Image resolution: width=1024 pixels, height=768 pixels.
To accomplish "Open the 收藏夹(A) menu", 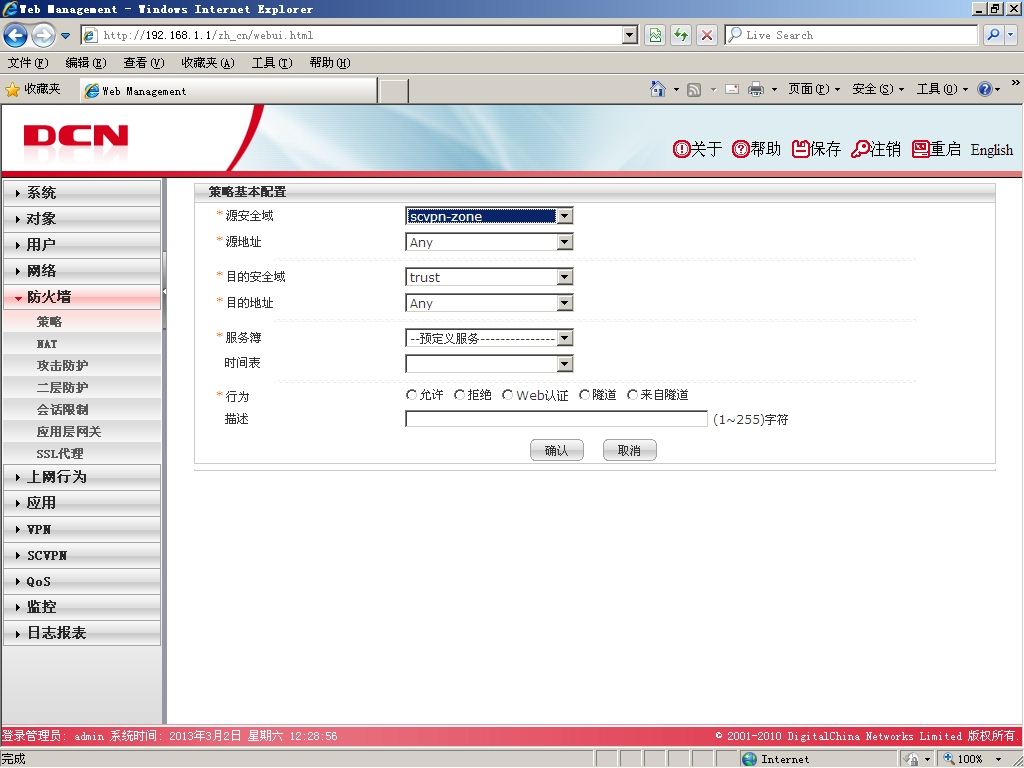I will tap(208, 63).
